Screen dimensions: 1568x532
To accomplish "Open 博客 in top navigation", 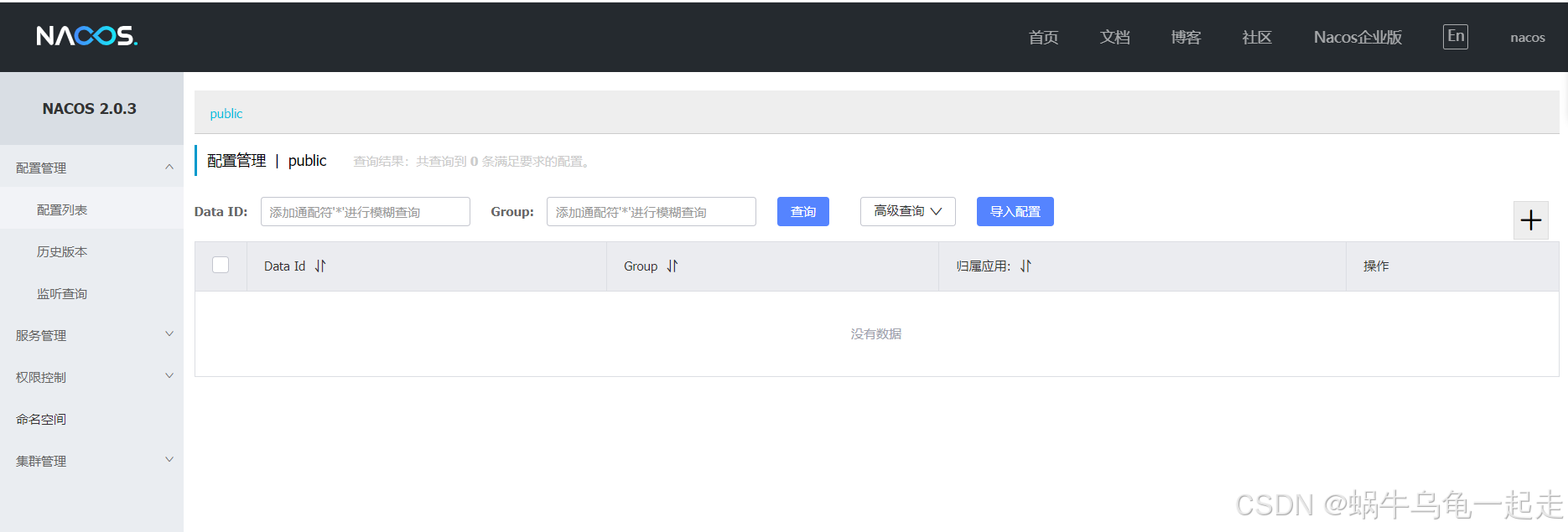I will [1186, 37].
